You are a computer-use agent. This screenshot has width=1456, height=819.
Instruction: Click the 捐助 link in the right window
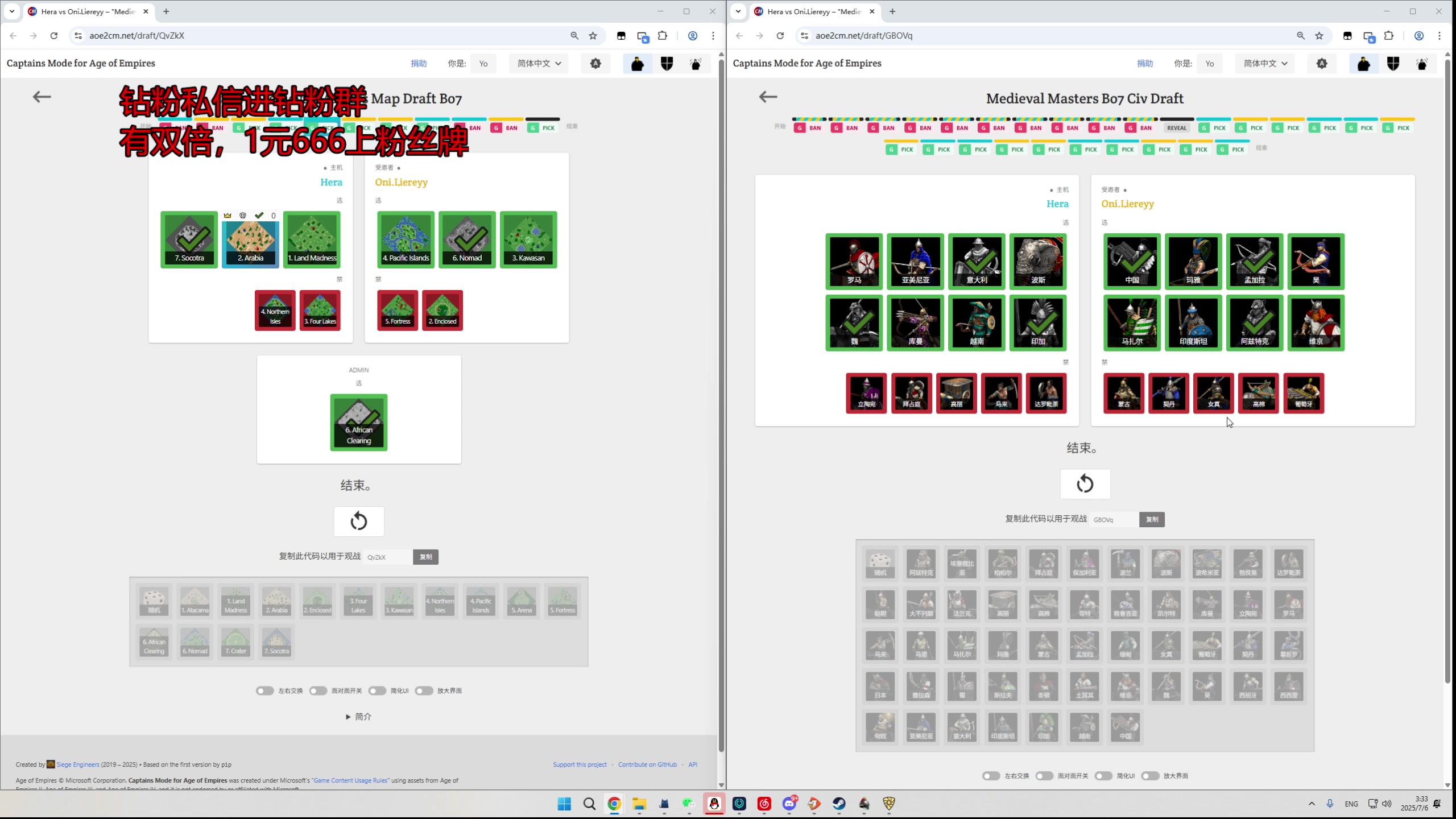1145,63
